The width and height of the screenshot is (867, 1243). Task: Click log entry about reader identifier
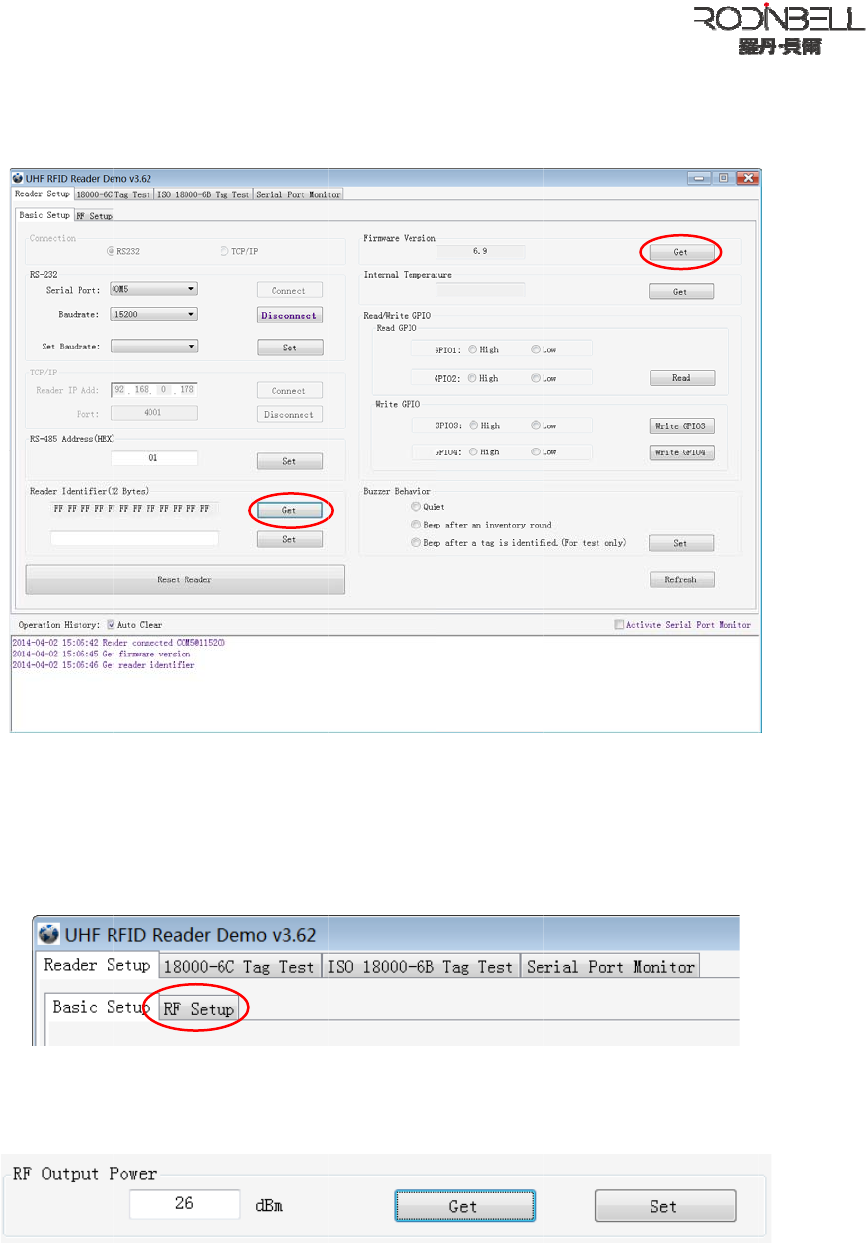click(103, 664)
